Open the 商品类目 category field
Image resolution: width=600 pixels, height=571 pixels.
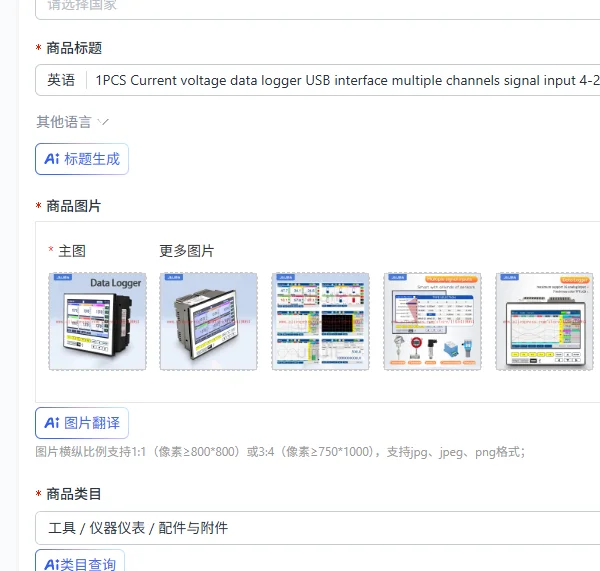318,528
